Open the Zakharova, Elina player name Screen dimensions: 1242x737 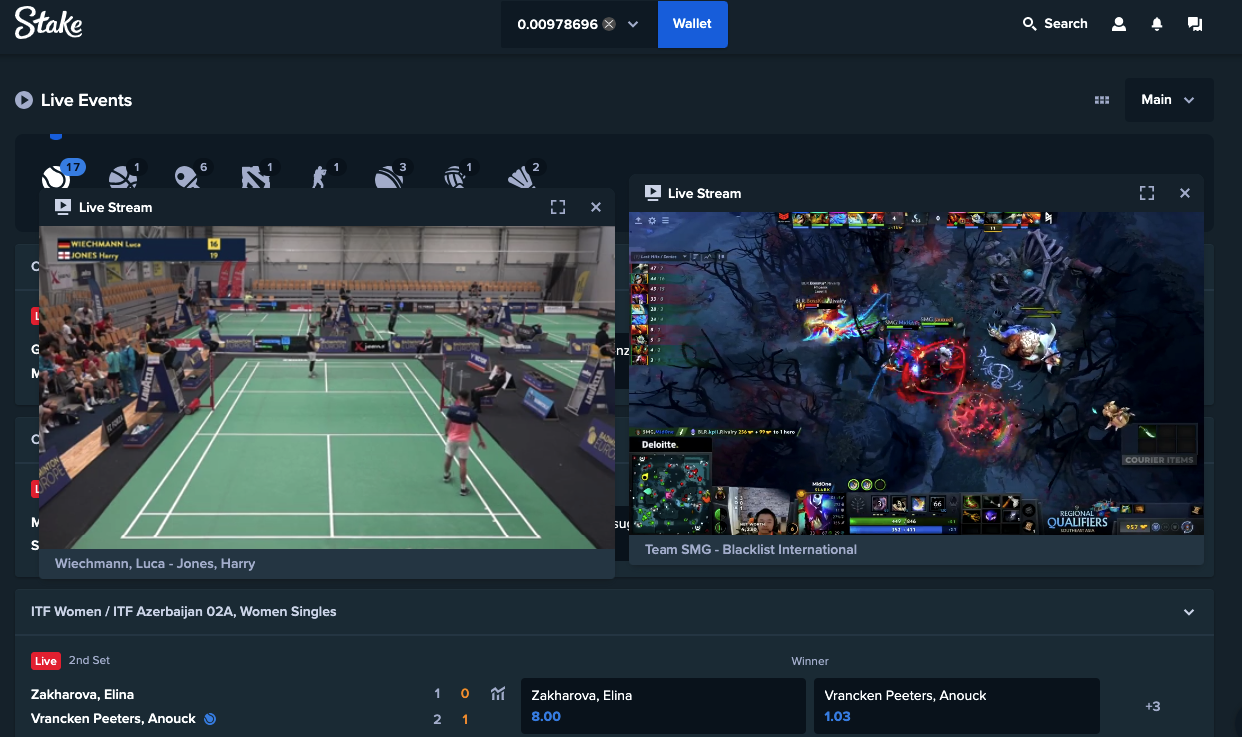tap(82, 694)
